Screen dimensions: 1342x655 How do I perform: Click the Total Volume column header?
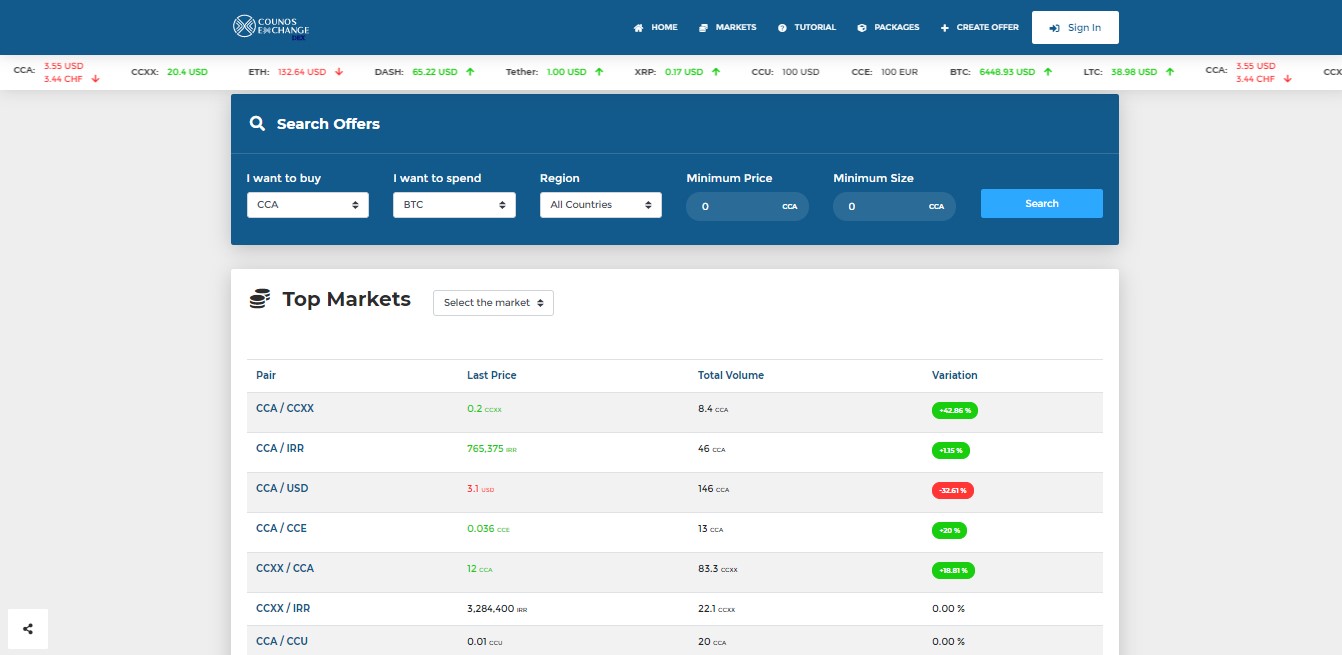(731, 375)
